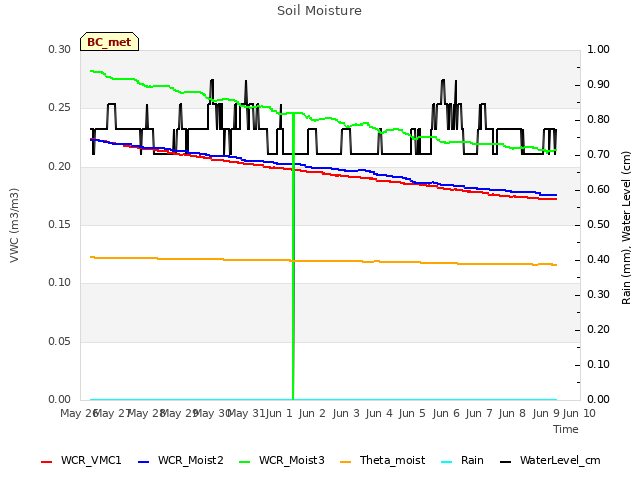Click the orange Theta_moist legend swatch

[x=346, y=462]
